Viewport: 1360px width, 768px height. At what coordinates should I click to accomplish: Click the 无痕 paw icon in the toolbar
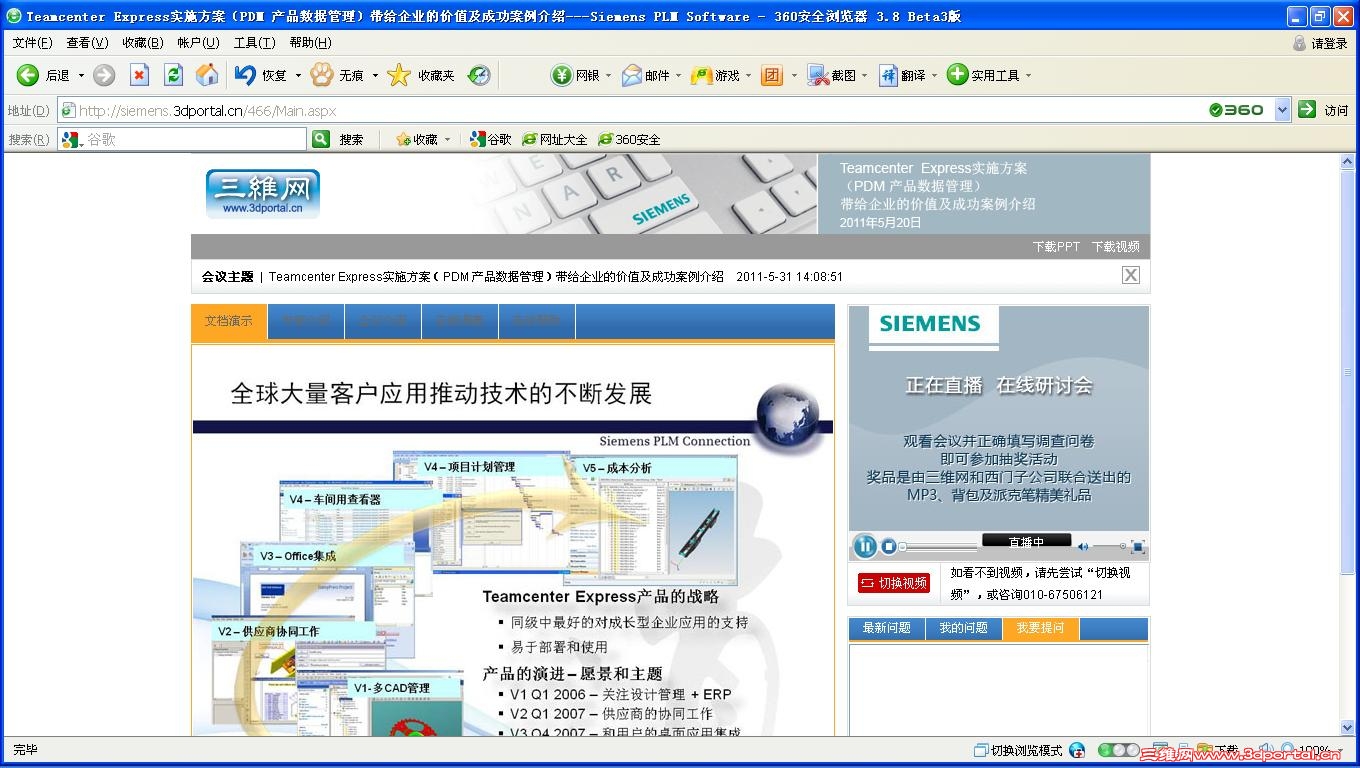(322, 75)
